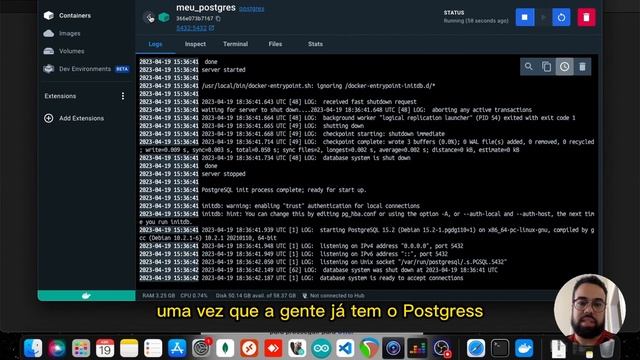Open MongoDB Compass from the dock

click(225, 348)
